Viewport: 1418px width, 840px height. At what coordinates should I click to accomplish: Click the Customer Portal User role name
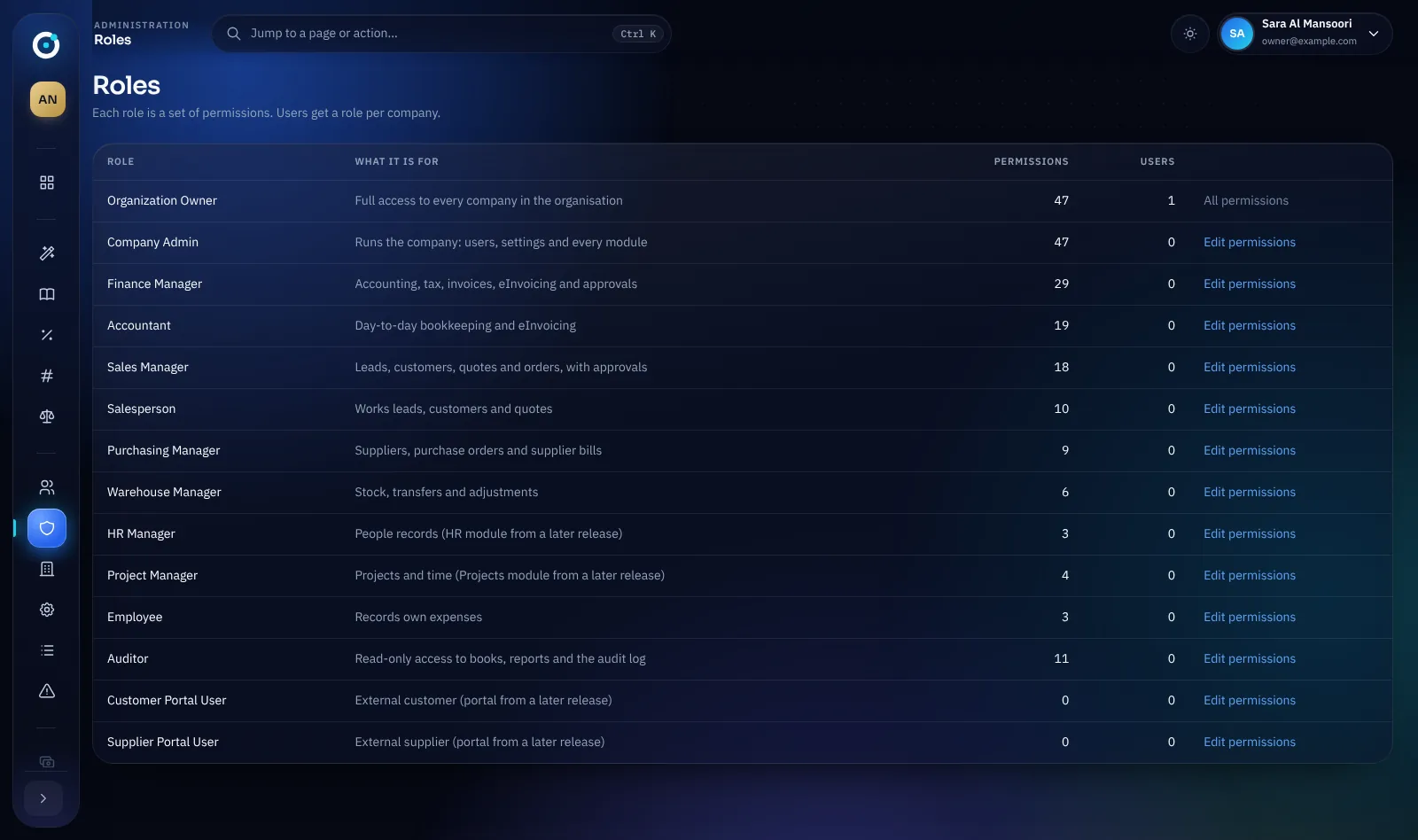167,700
